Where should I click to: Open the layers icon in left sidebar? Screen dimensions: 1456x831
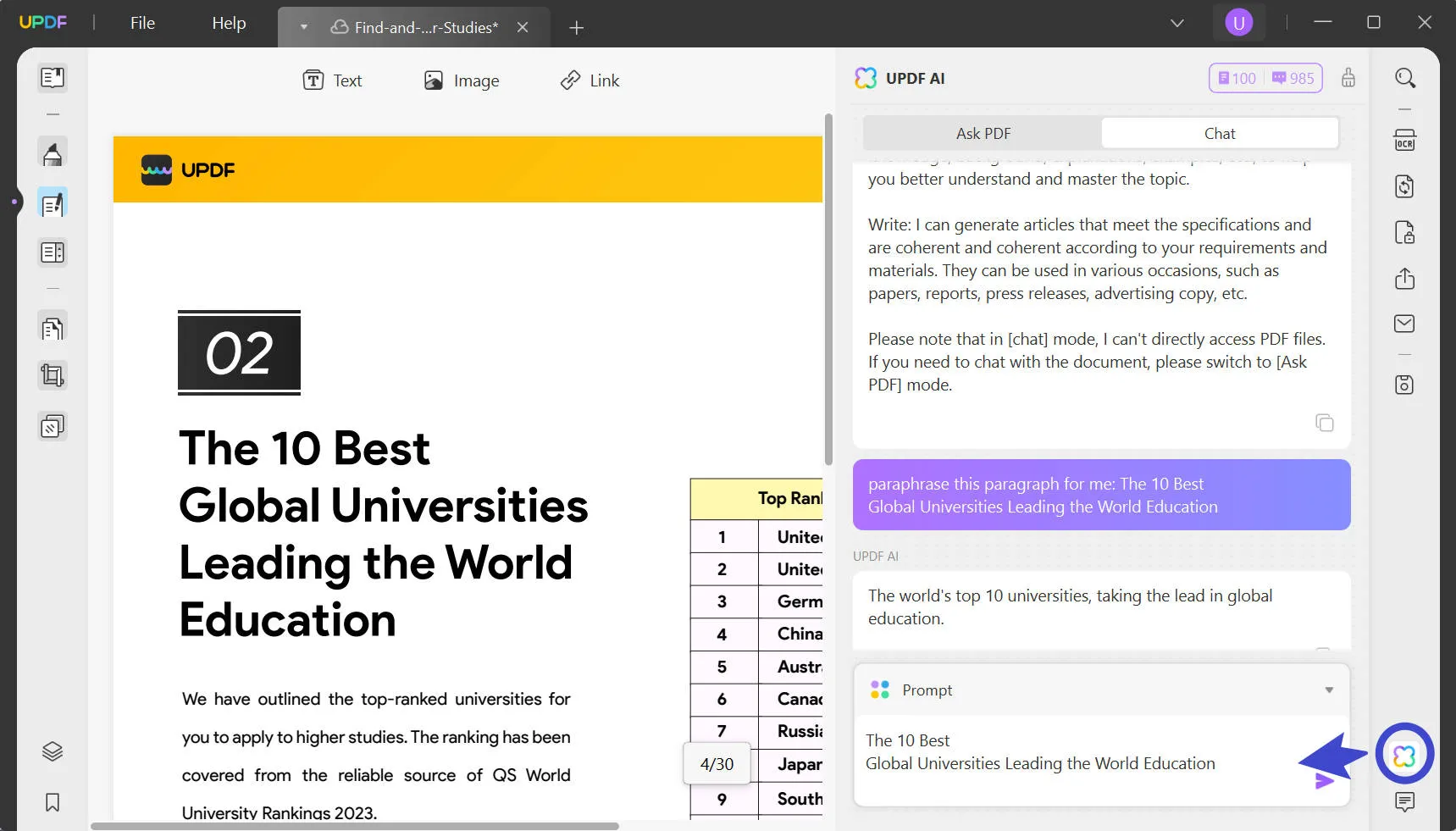click(53, 751)
